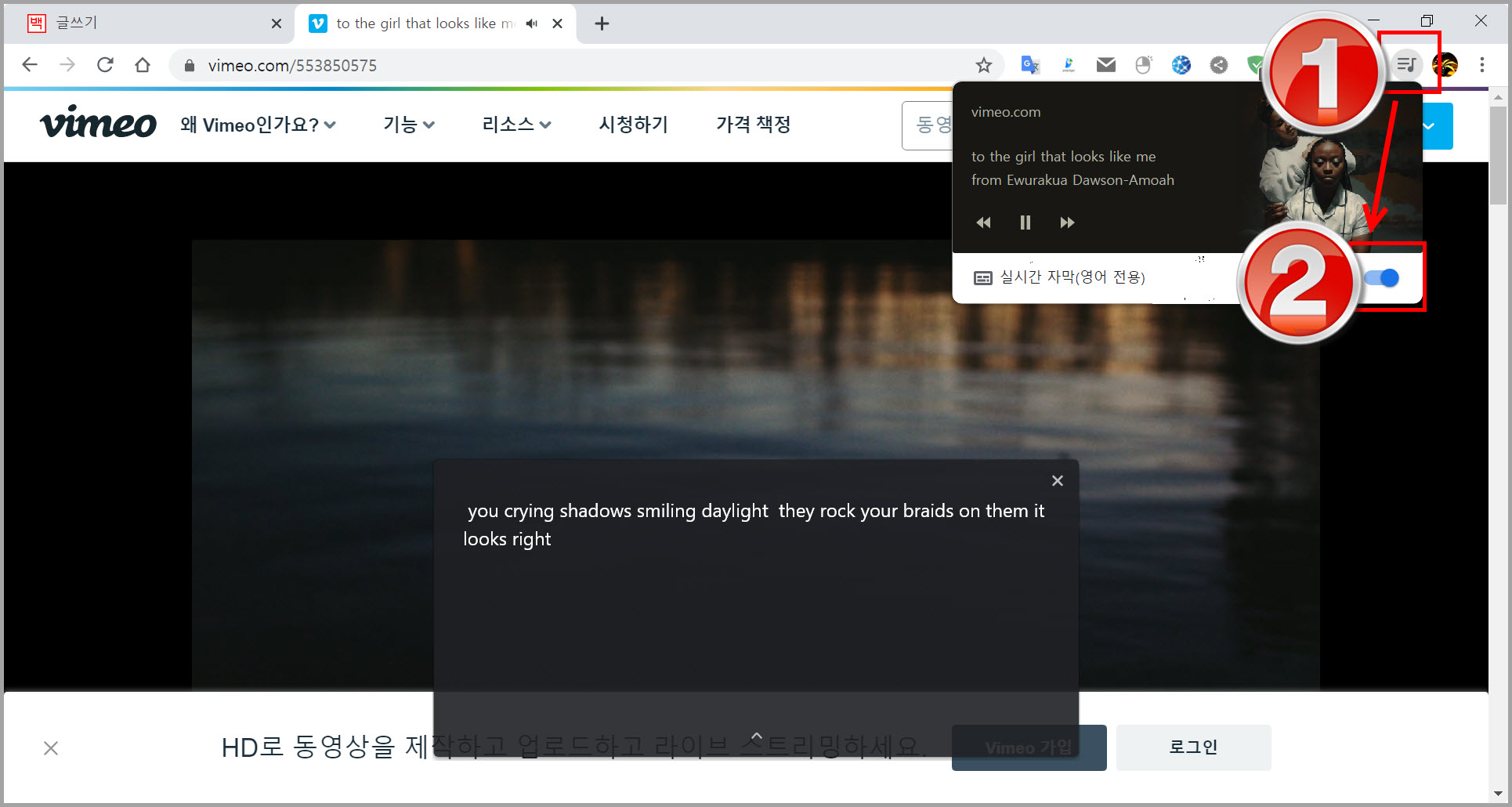Close the 글쓰기 tab
Image resolution: width=1512 pixels, height=807 pixels.
click(277, 24)
